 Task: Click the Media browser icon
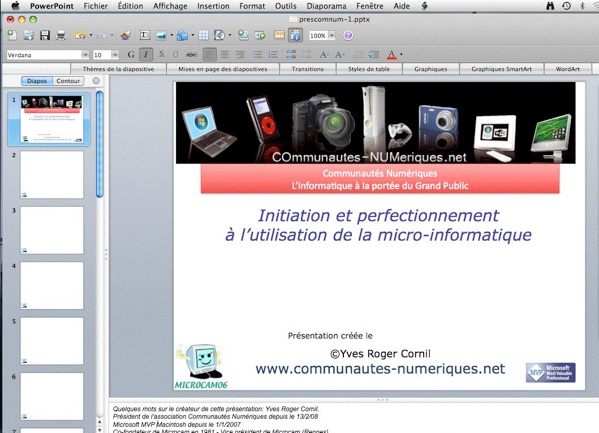pos(219,36)
